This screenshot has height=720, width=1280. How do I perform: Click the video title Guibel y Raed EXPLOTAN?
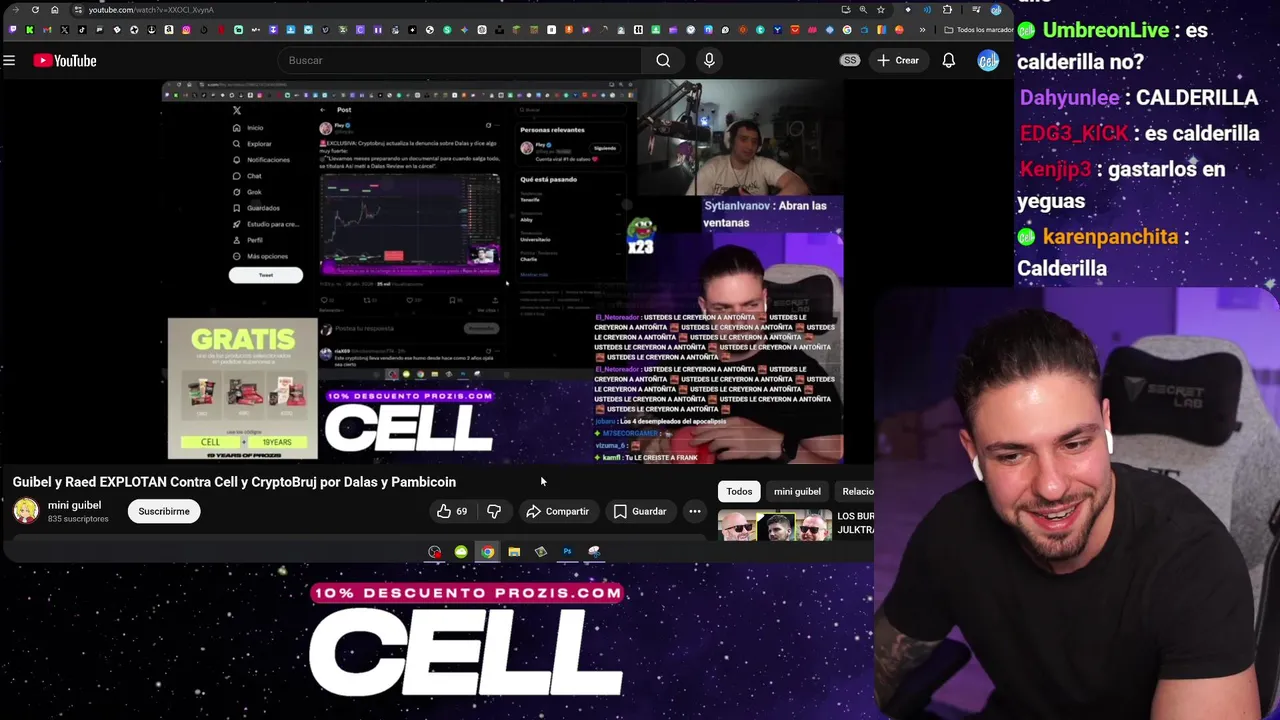(x=234, y=482)
